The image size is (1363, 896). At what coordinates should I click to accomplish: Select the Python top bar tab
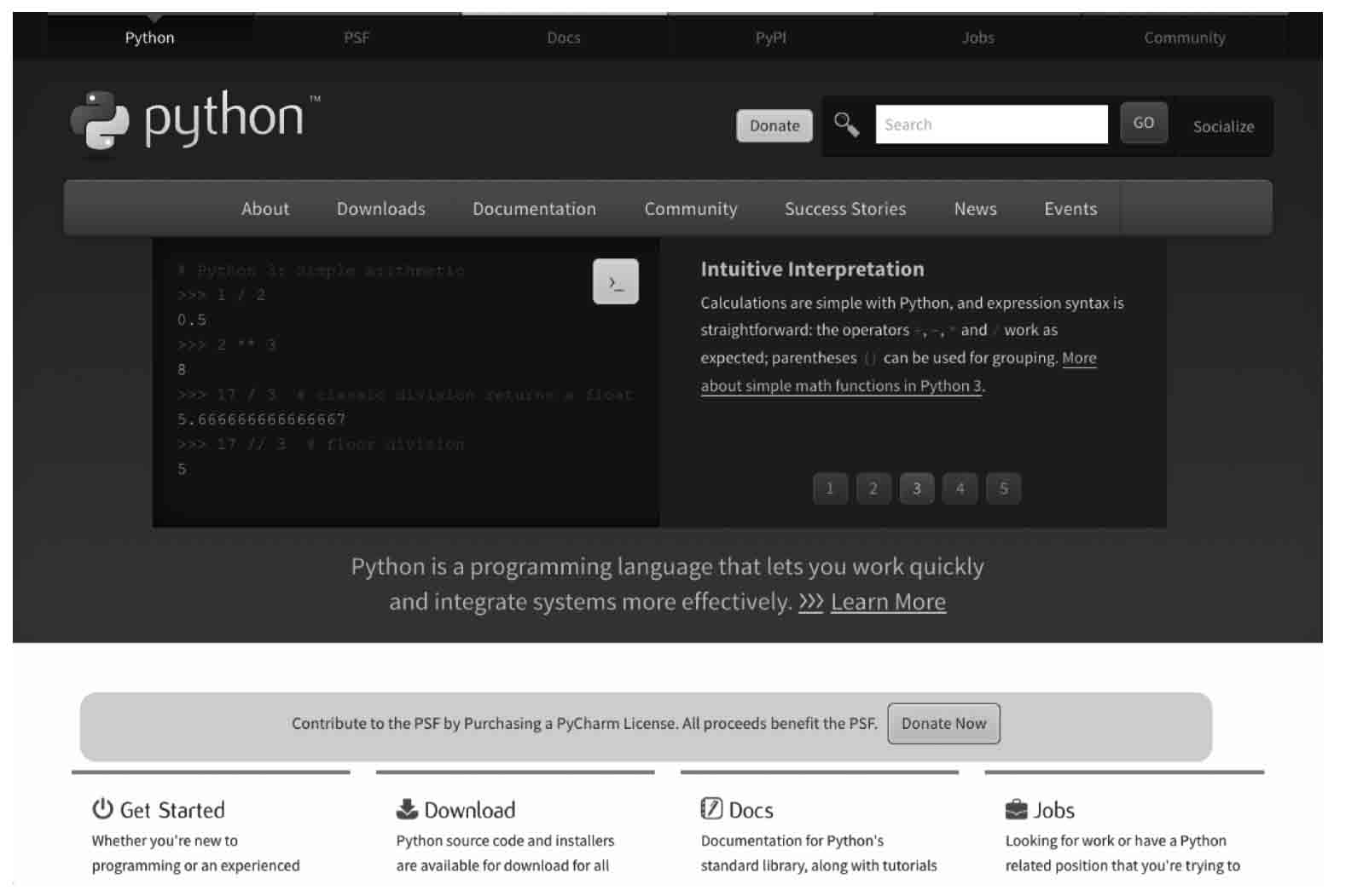pyautogui.click(x=150, y=38)
